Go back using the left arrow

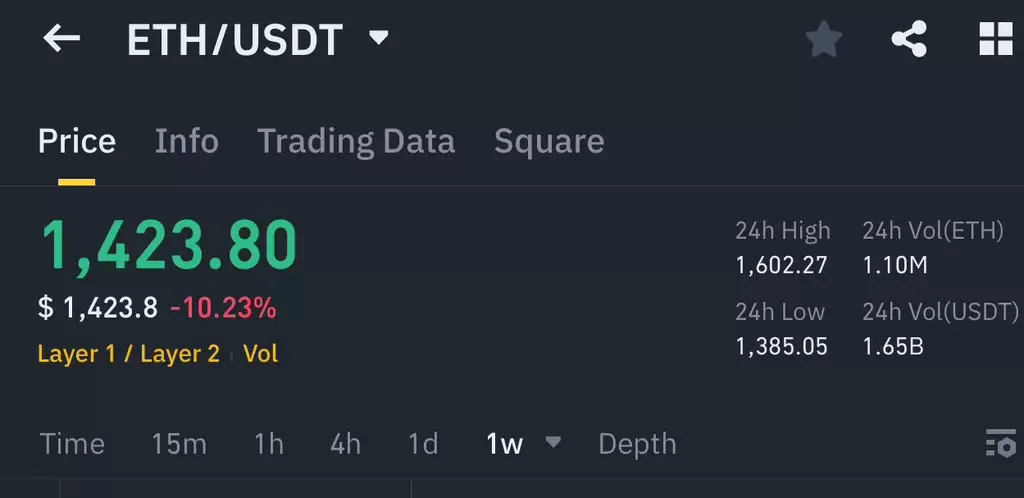(61, 39)
